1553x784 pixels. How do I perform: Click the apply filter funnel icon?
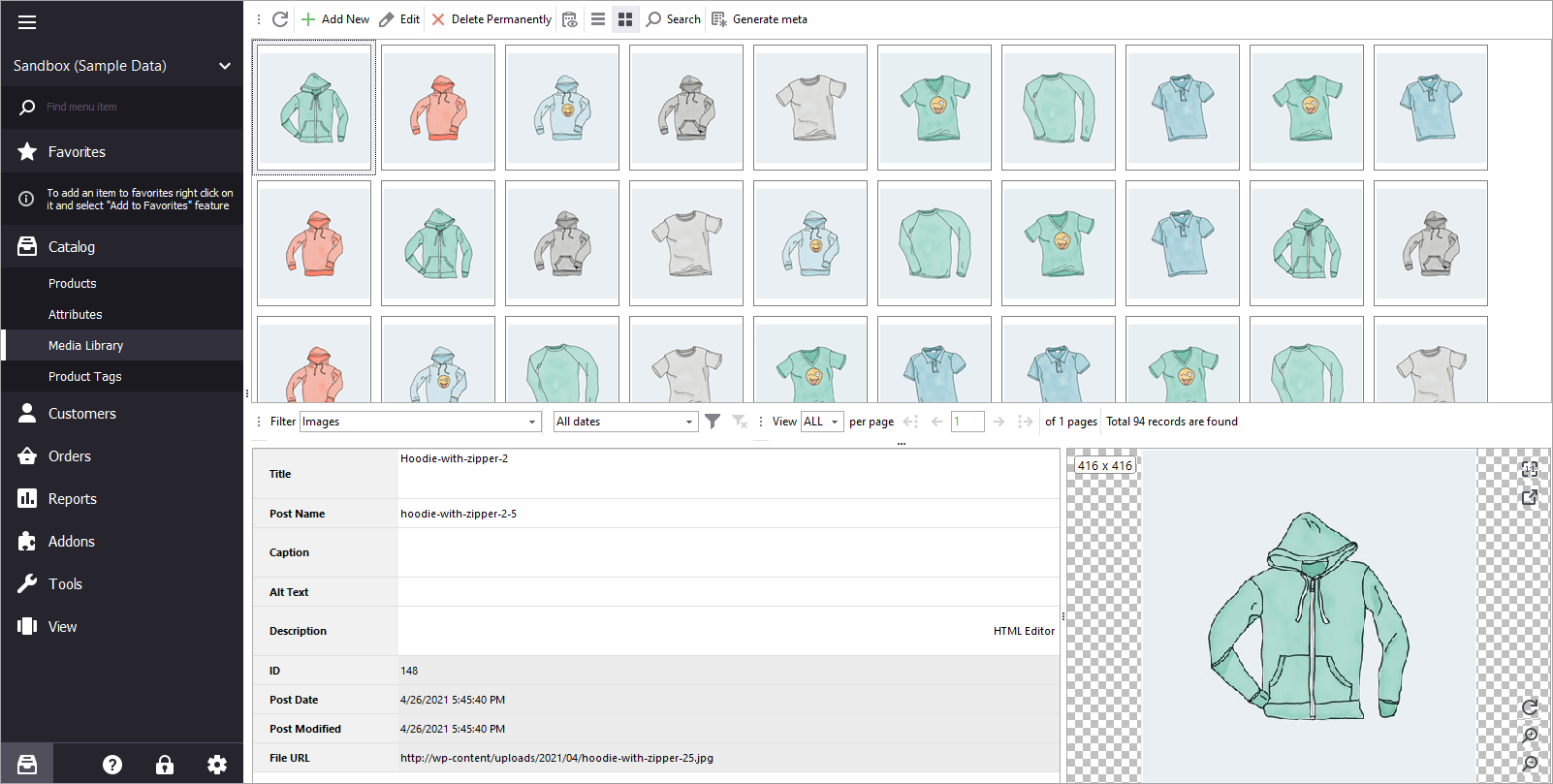pos(713,422)
